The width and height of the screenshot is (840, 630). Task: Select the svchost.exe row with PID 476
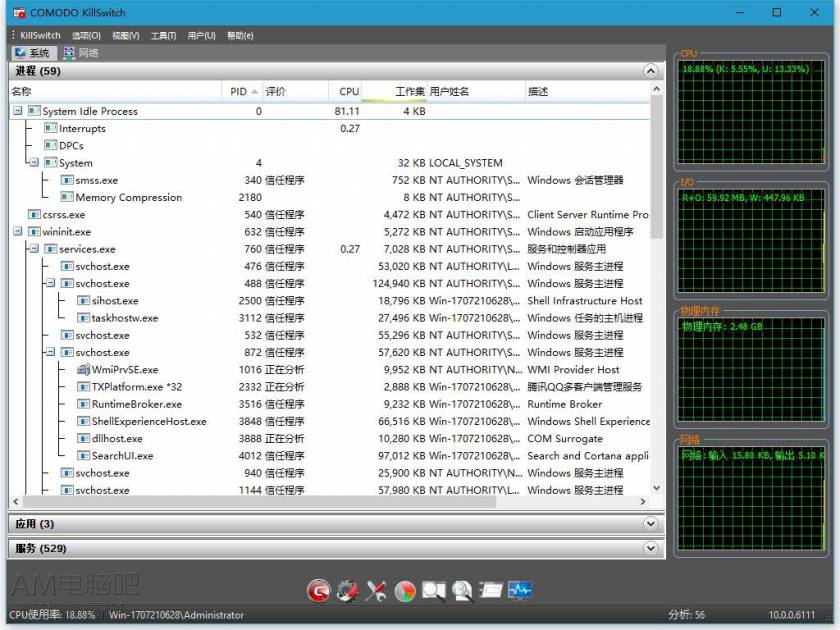coord(329,266)
